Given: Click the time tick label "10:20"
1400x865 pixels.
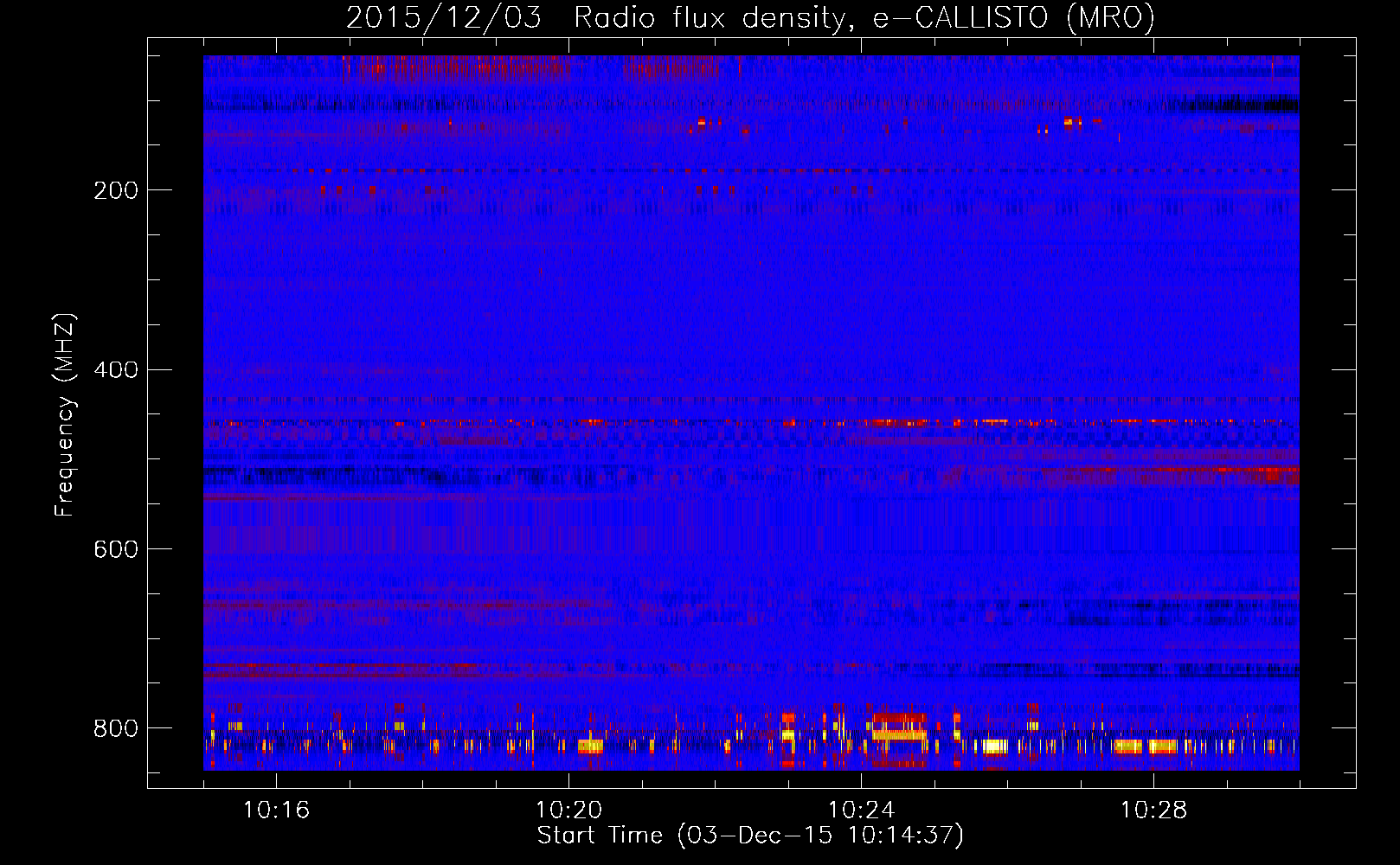Looking at the screenshot, I should pyautogui.click(x=568, y=811).
